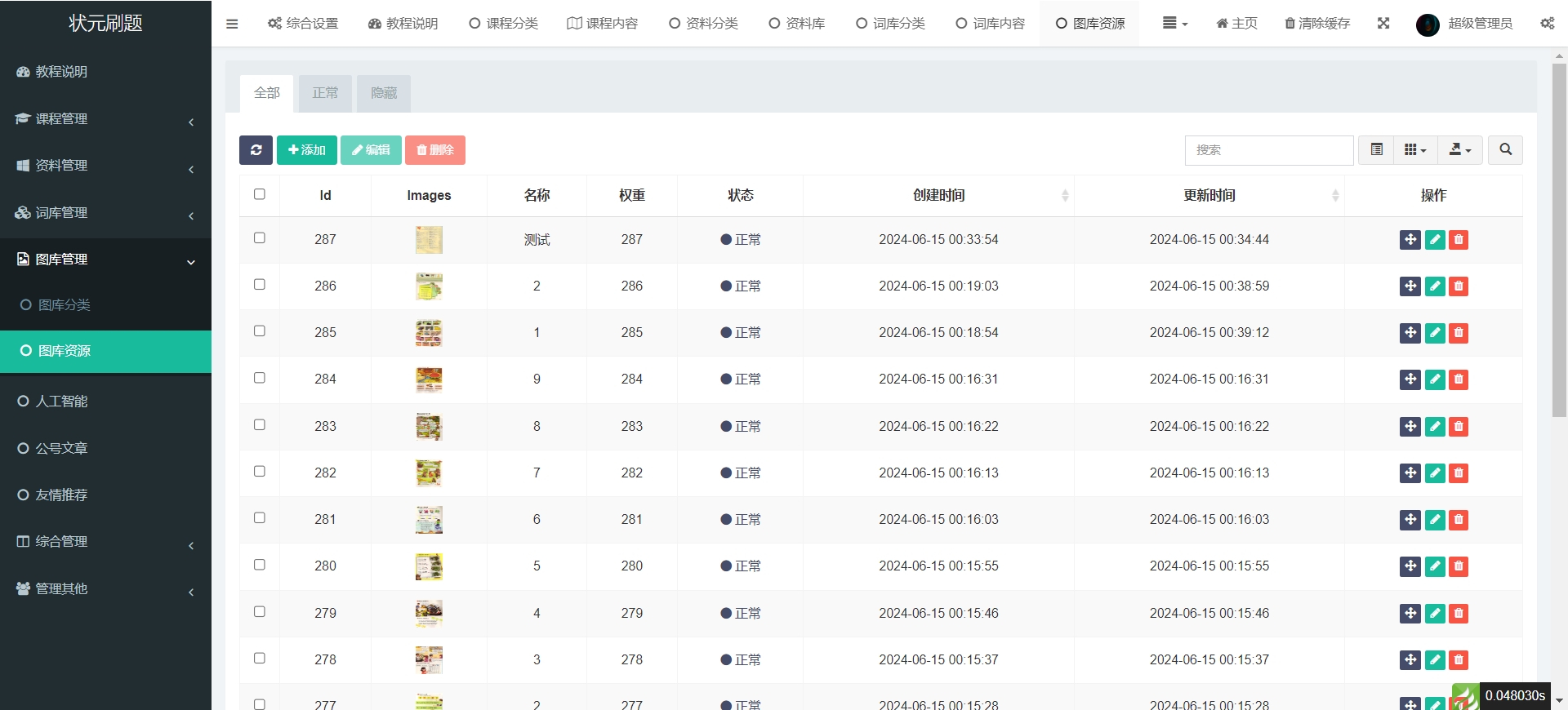The image size is (1568, 710).
Task: Switch to the 隐藏 tab
Action: 384,94
